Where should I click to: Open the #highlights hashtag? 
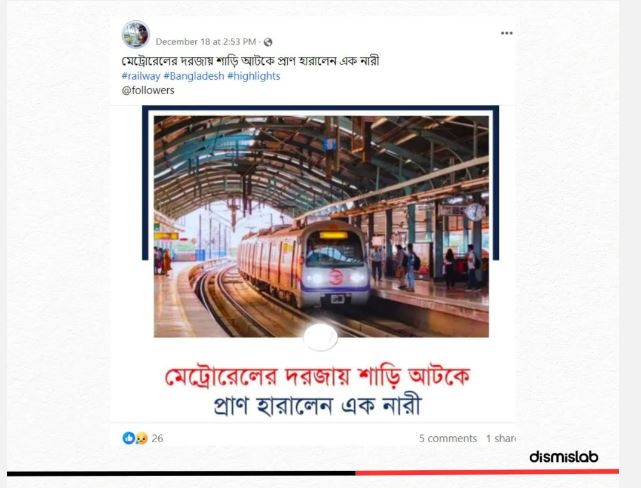coord(253,76)
